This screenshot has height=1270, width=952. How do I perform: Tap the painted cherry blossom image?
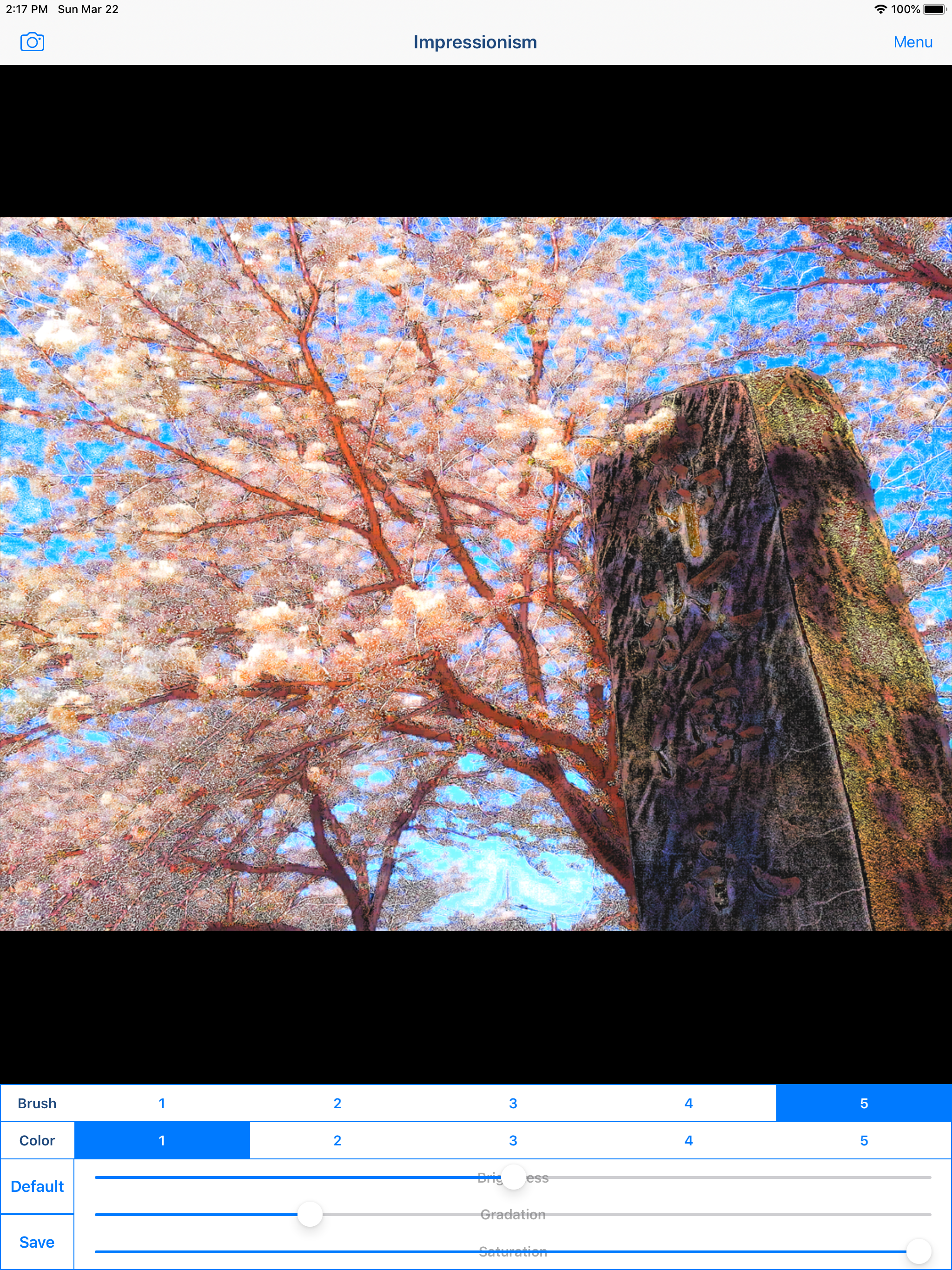click(476, 574)
